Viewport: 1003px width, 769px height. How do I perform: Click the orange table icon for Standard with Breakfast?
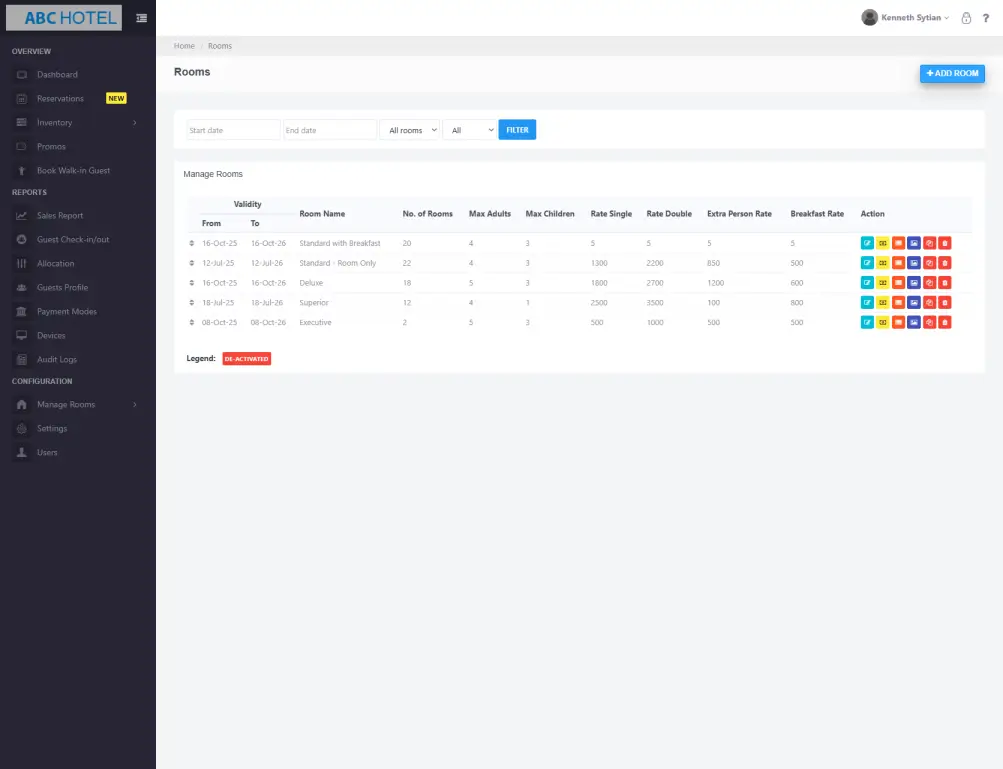pyautogui.click(x=898, y=243)
